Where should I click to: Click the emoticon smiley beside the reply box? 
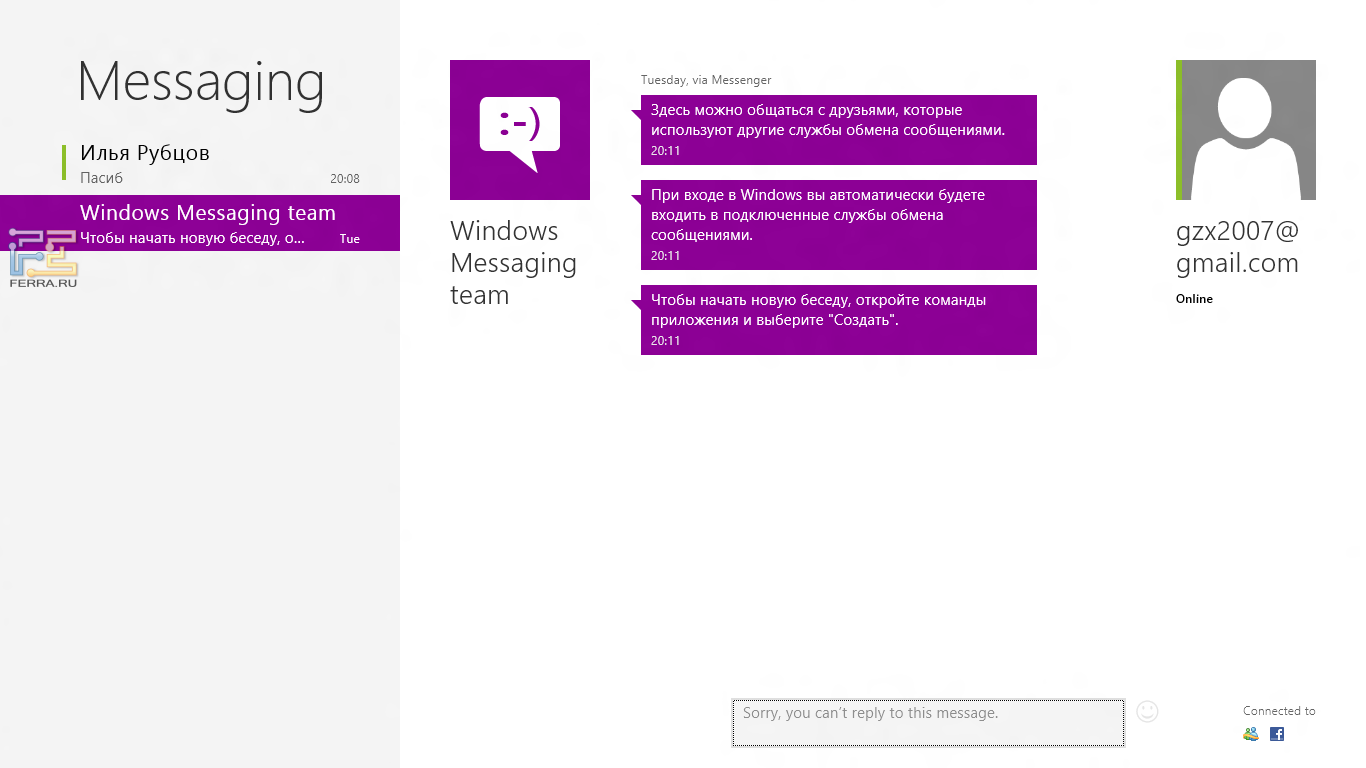(x=1147, y=711)
